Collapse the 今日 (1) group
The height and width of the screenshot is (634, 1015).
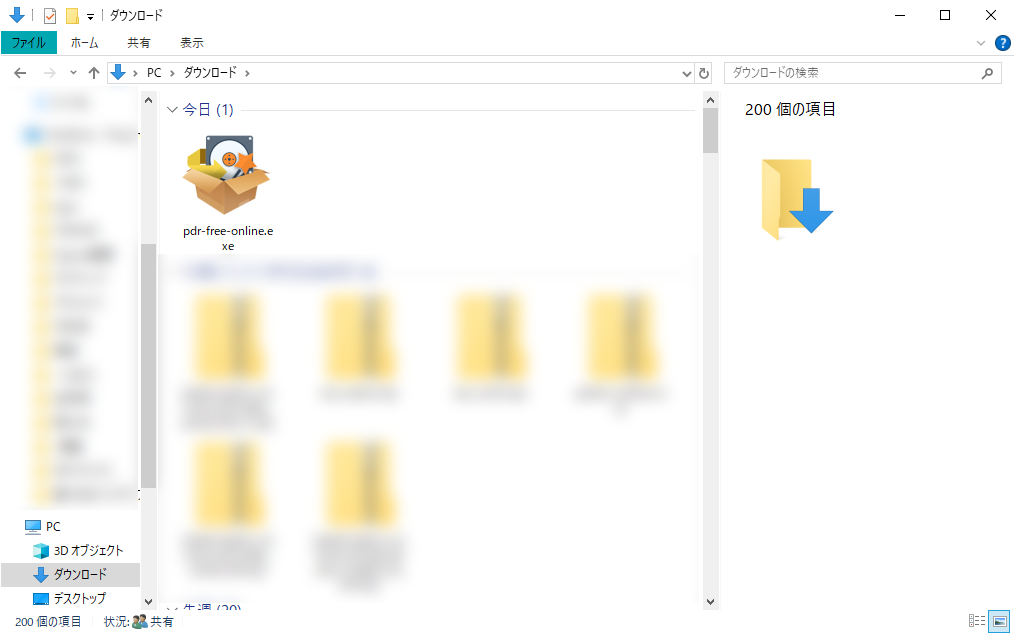coord(172,109)
